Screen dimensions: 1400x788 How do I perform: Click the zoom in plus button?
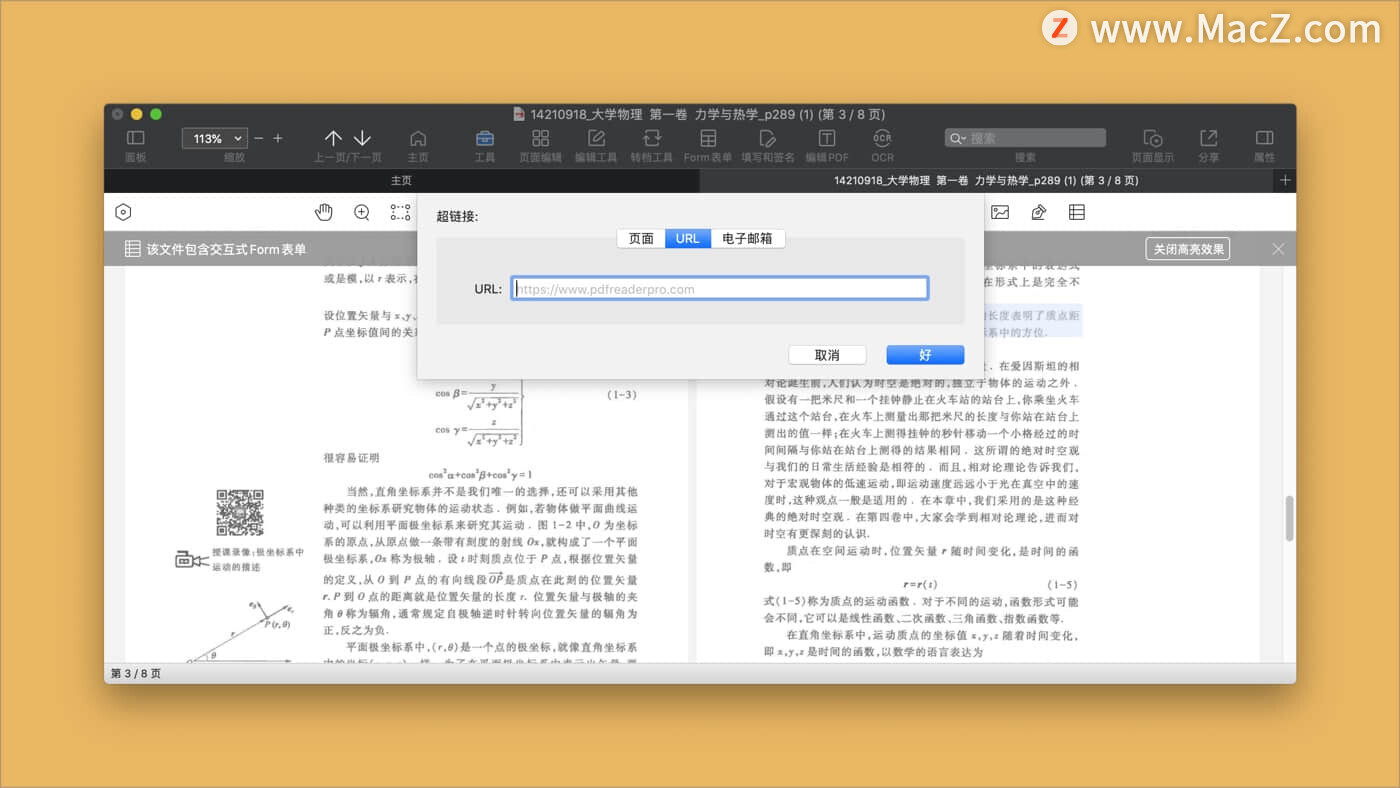pyautogui.click(x=278, y=138)
